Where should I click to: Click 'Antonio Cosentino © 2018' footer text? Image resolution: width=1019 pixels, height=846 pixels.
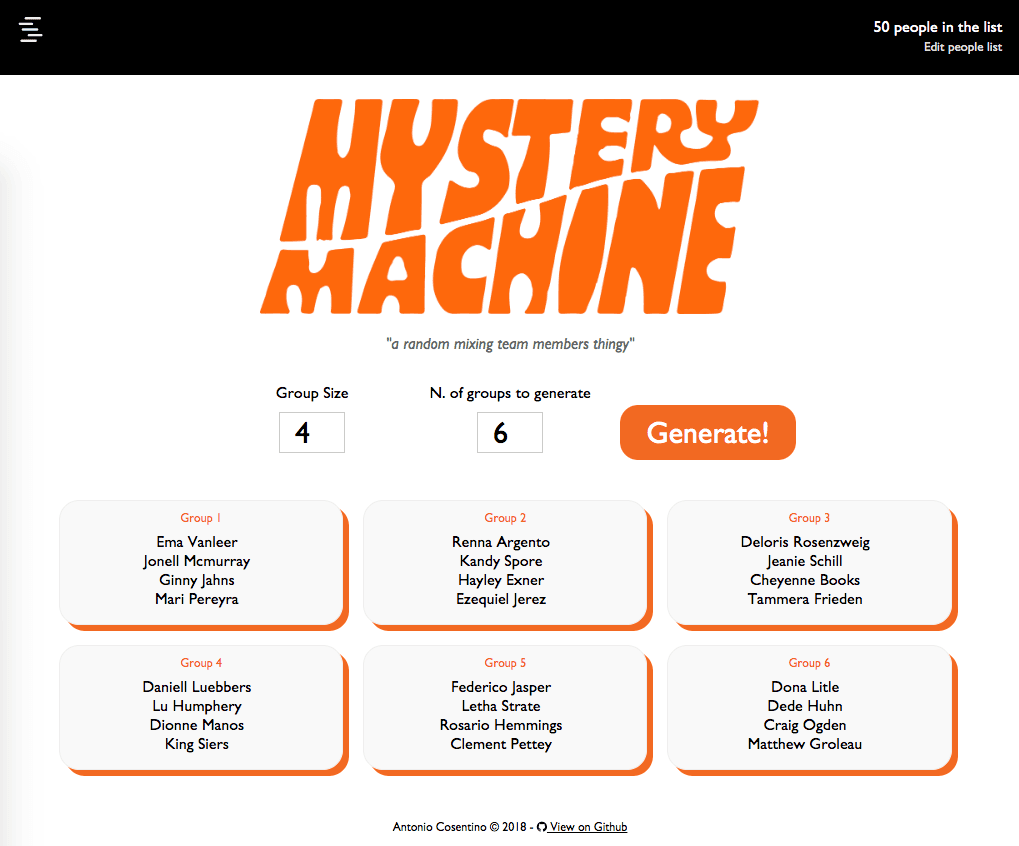click(459, 827)
